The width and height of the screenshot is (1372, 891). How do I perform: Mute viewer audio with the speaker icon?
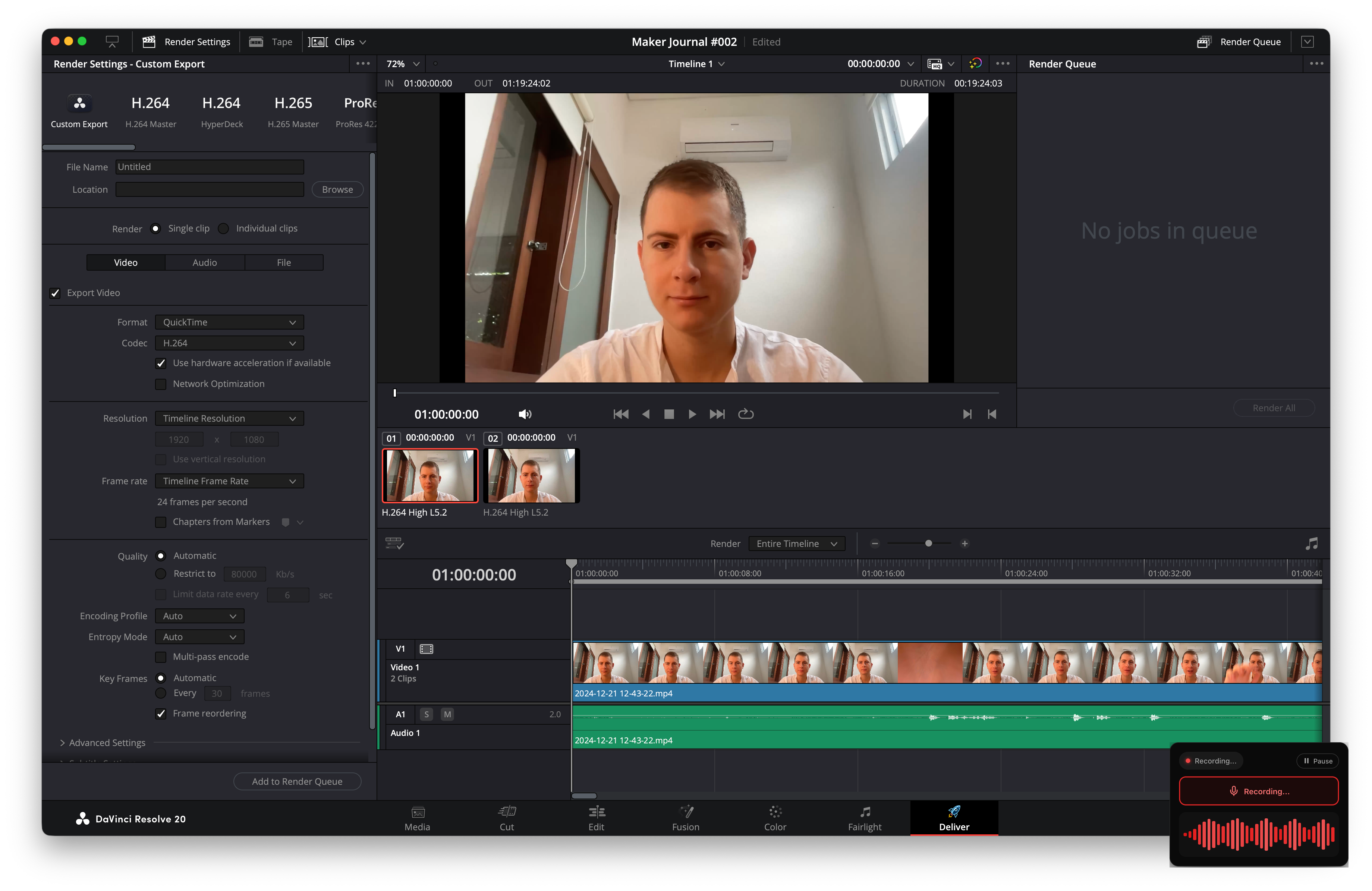pos(525,414)
